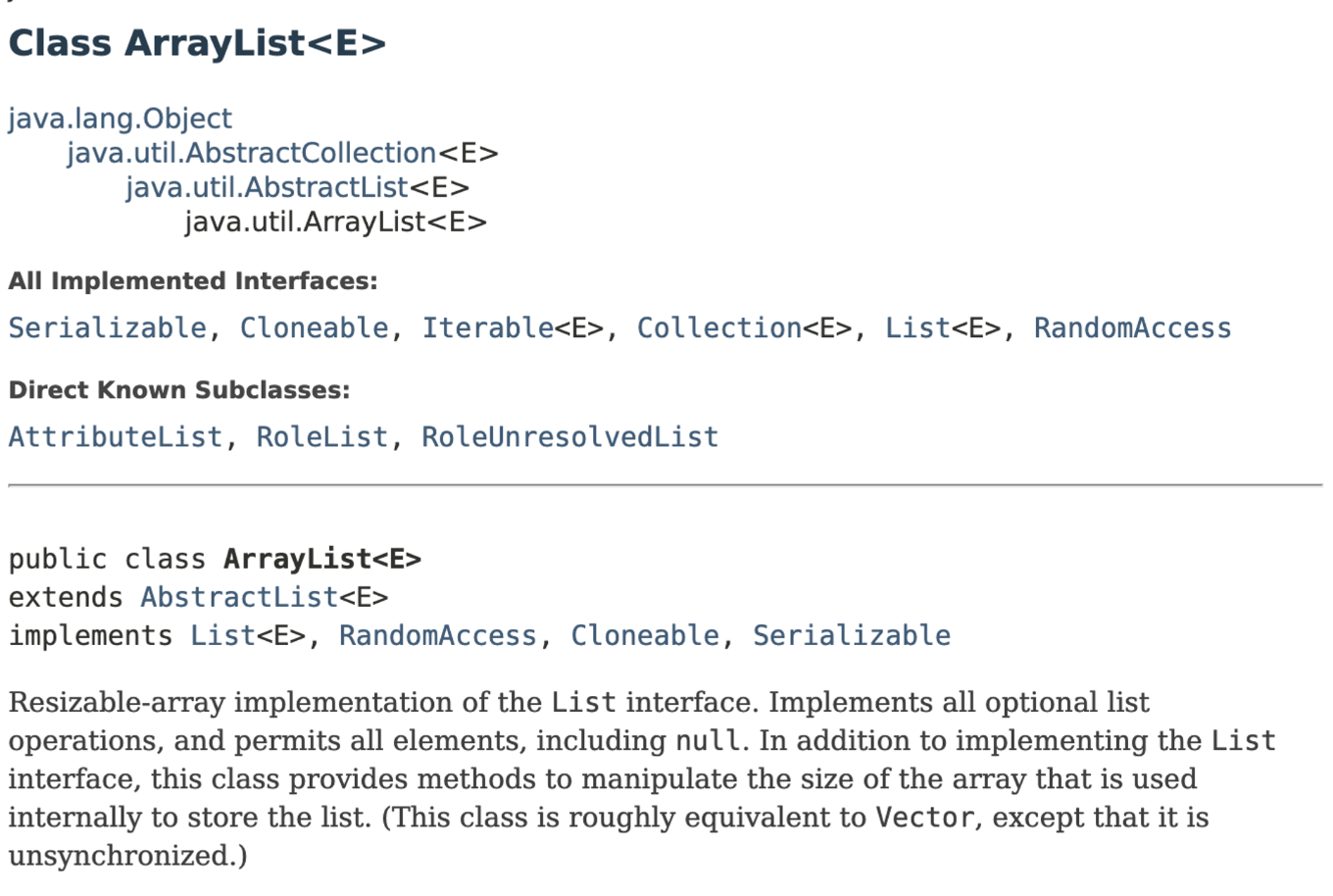Open Serializable in the implements clause
1333x896 pixels.
pyautogui.click(x=852, y=635)
